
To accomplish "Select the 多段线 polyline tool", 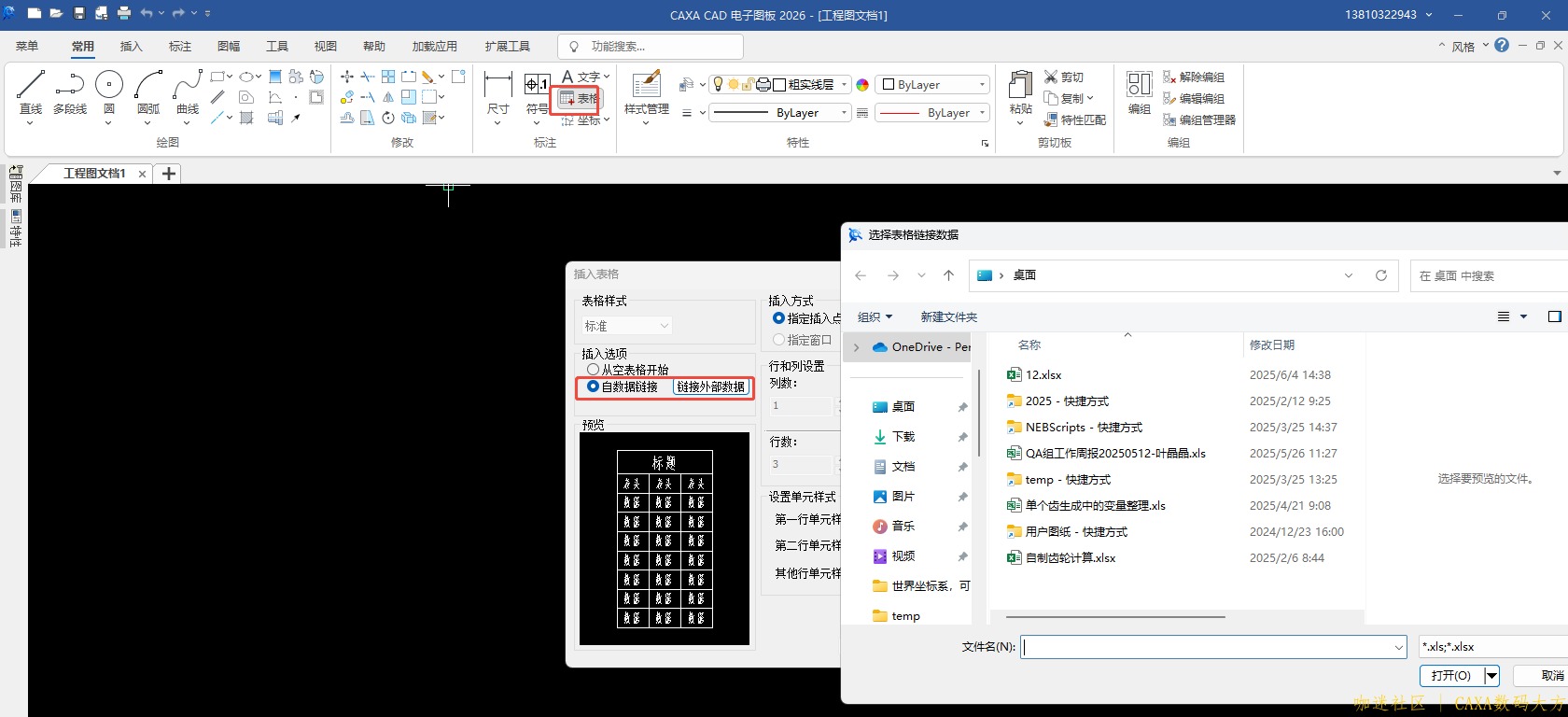I will click(x=70, y=86).
